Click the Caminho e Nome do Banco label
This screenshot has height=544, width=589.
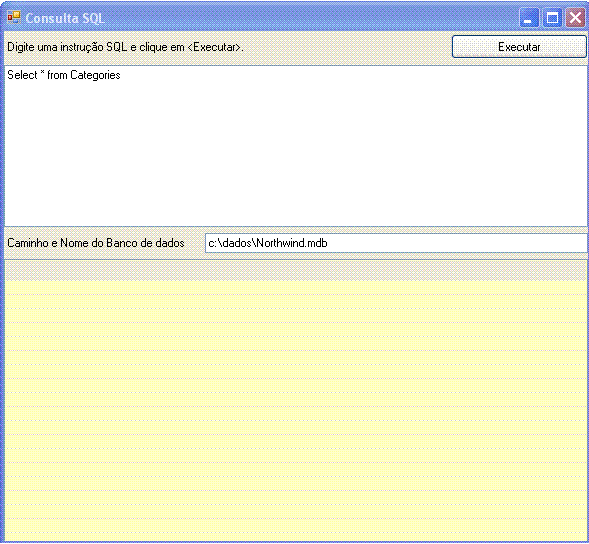[x=96, y=243]
